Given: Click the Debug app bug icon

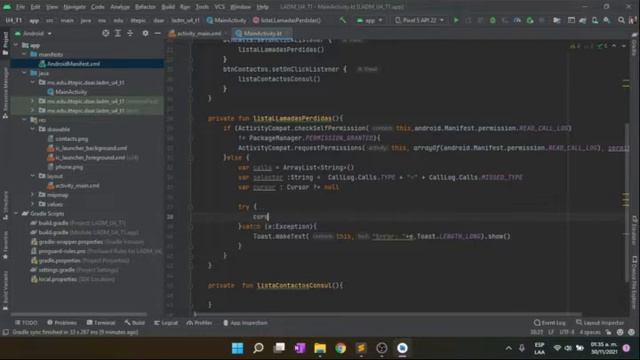Looking at the screenshot, I should tap(493, 20).
